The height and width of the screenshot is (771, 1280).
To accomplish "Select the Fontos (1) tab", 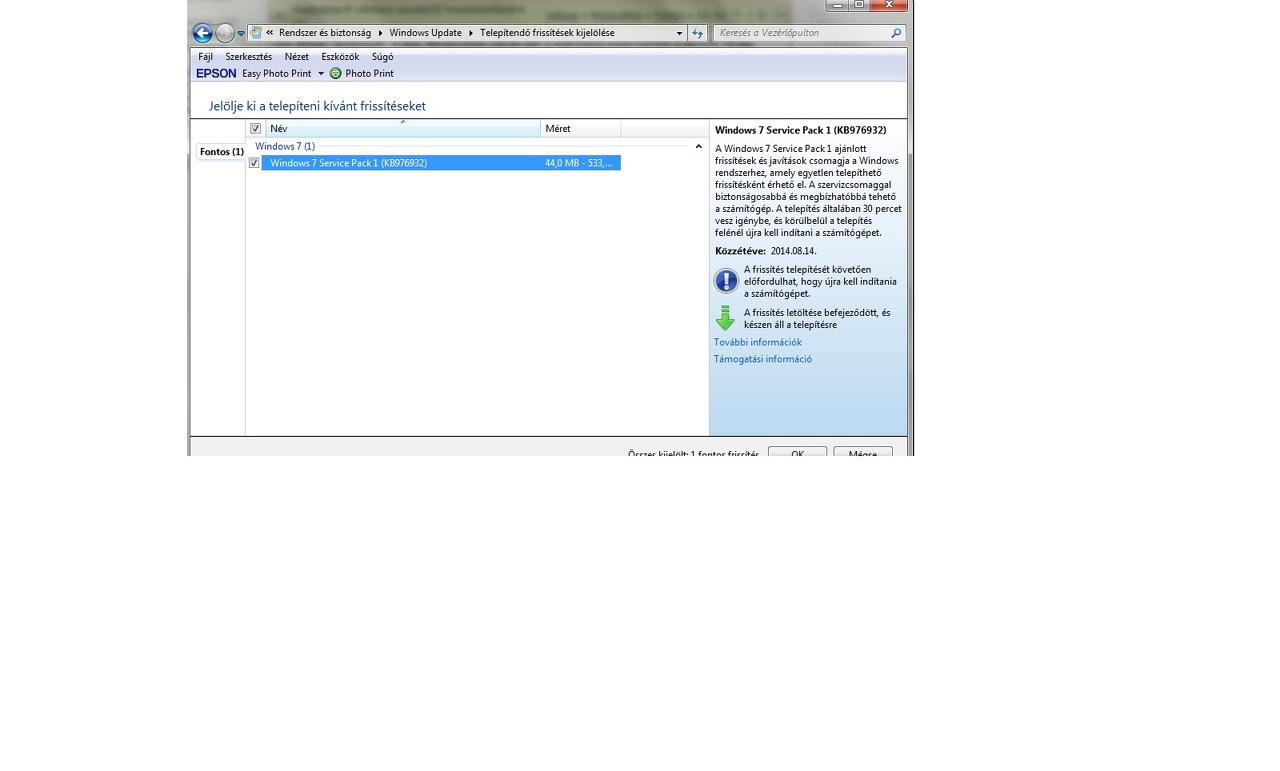I will point(221,152).
